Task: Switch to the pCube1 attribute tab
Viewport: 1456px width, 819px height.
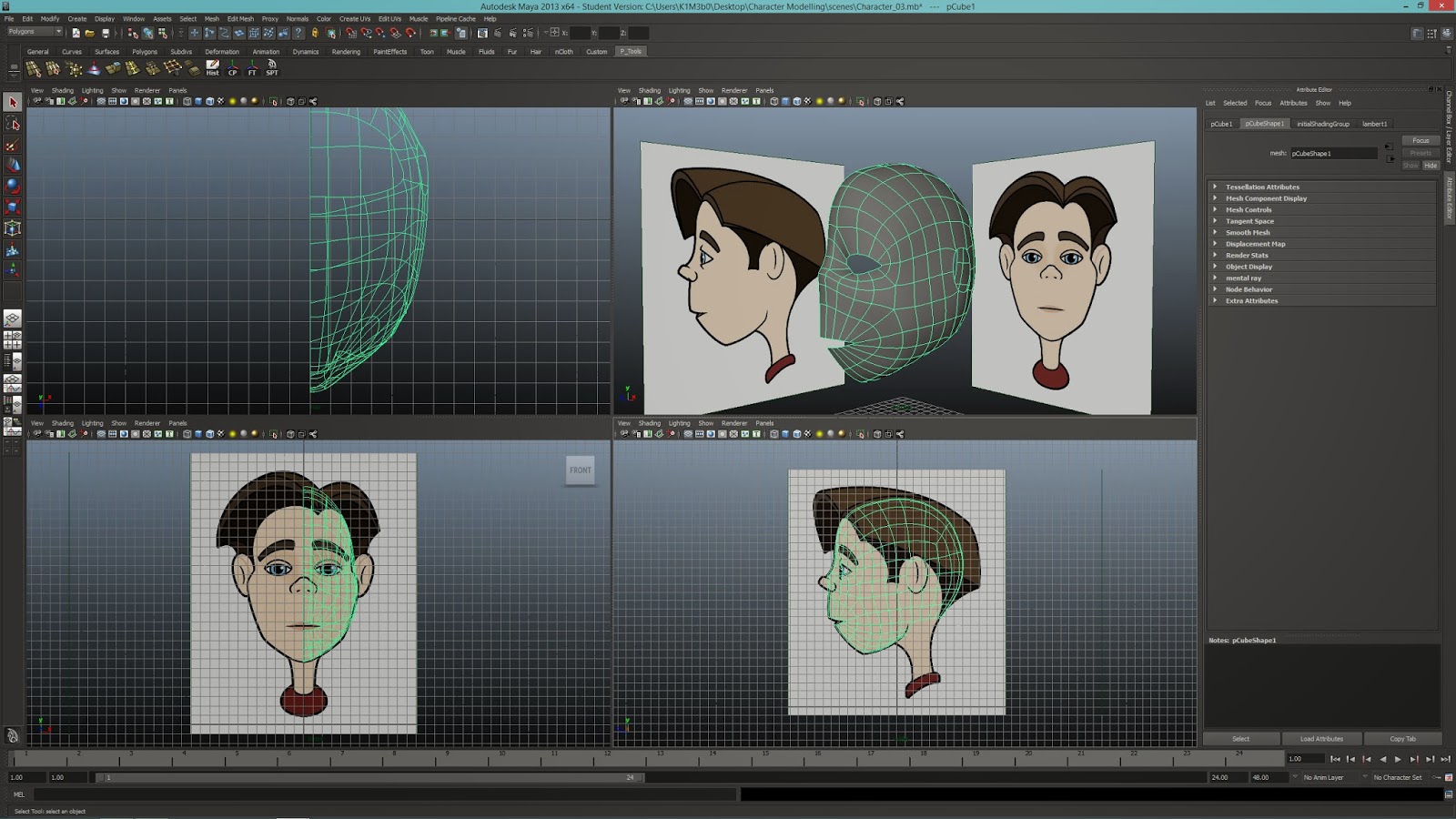Action: pyautogui.click(x=1221, y=124)
